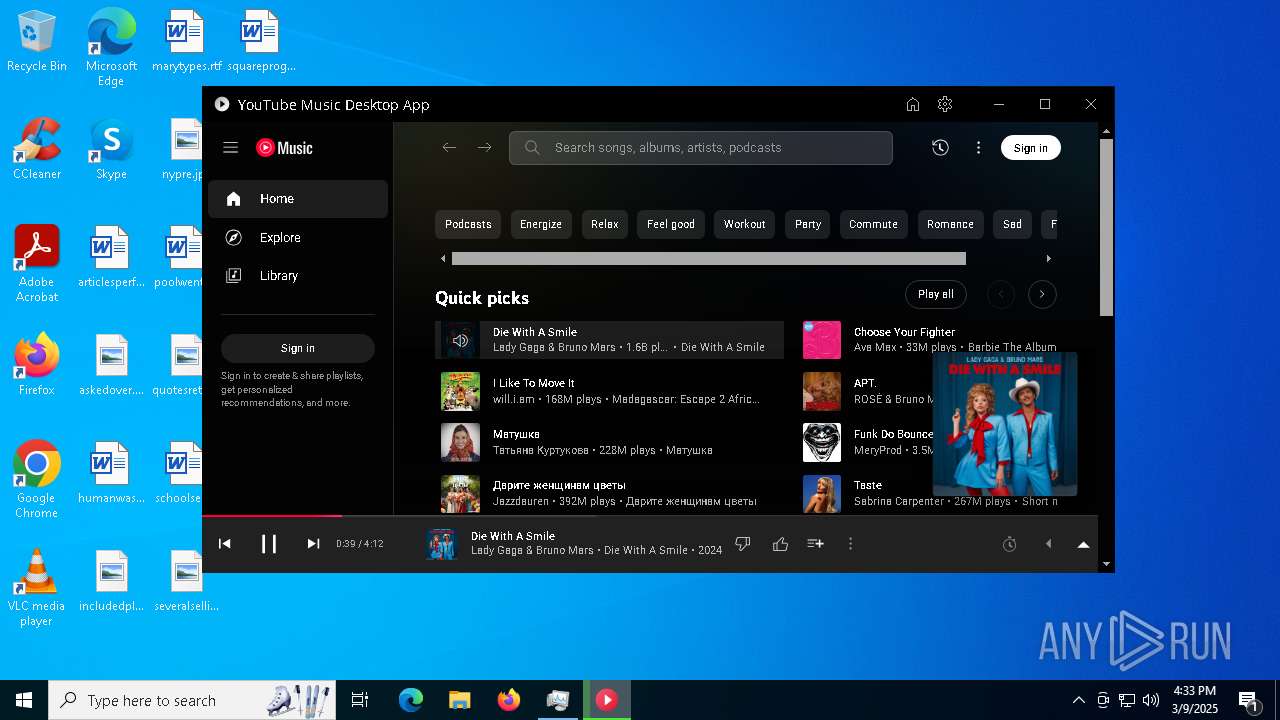Play Дарите женщинам цветы thumbnail

point(460,493)
